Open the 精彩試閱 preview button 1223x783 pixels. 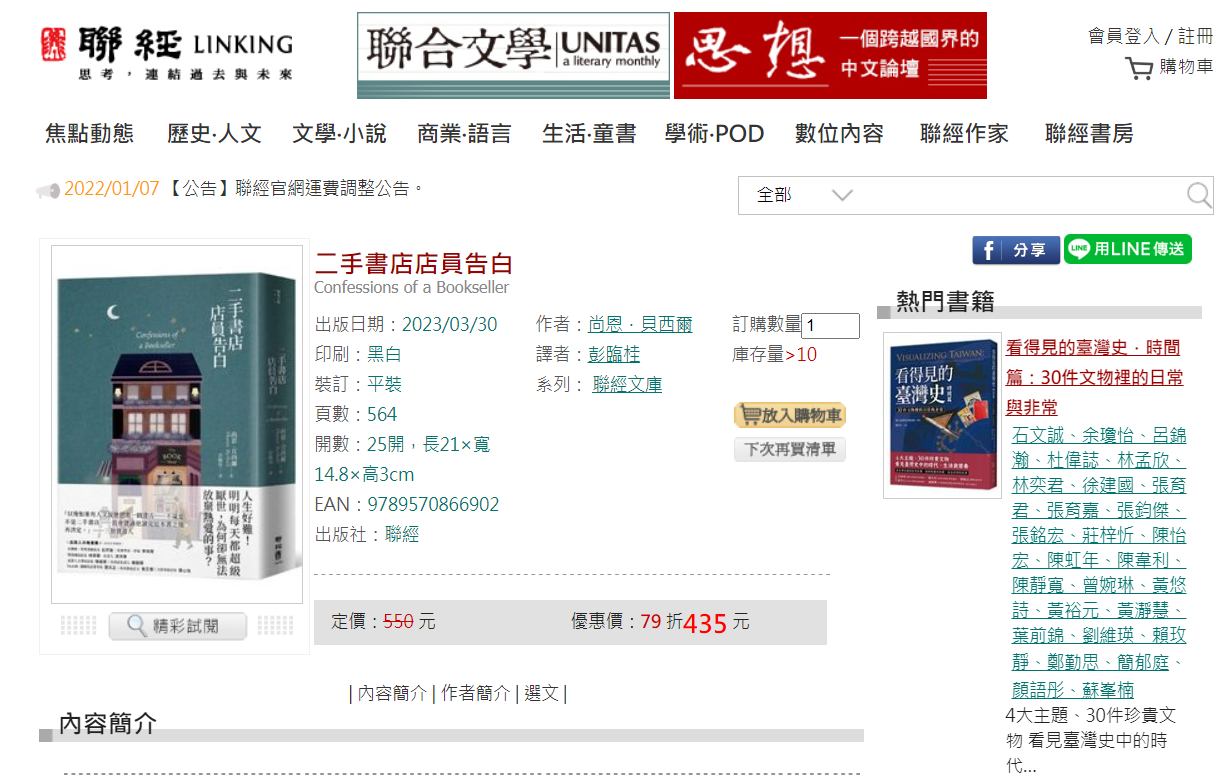pos(177,627)
